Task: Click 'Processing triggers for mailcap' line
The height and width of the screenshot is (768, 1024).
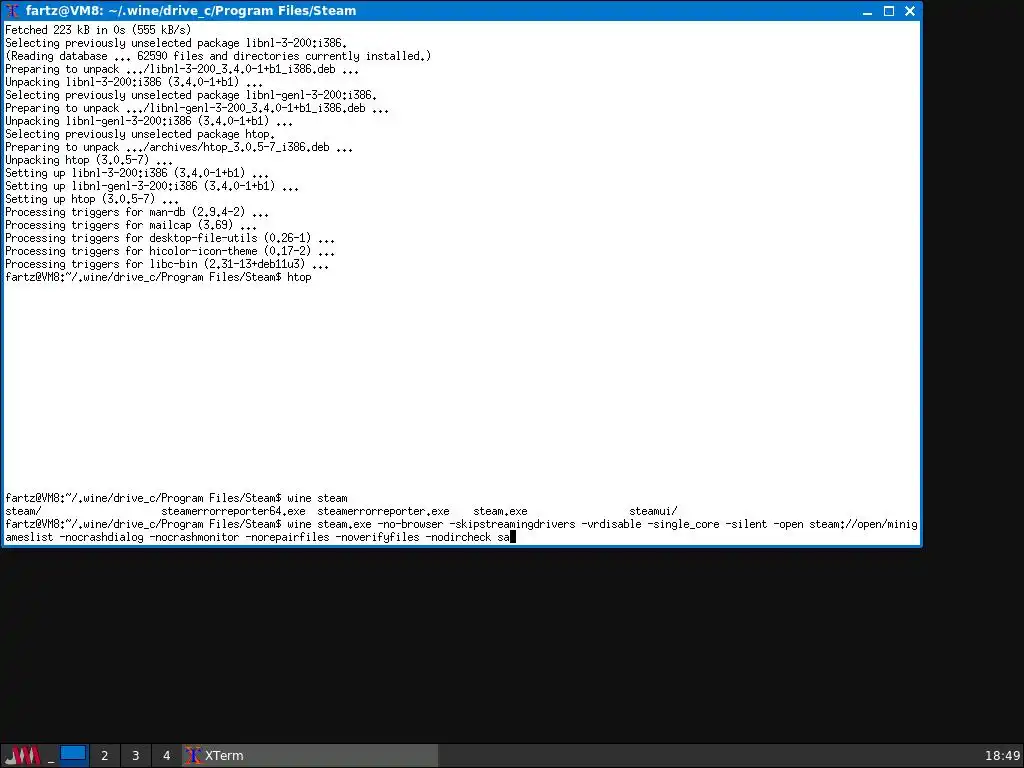Action: pyautogui.click(x=131, y=225)
